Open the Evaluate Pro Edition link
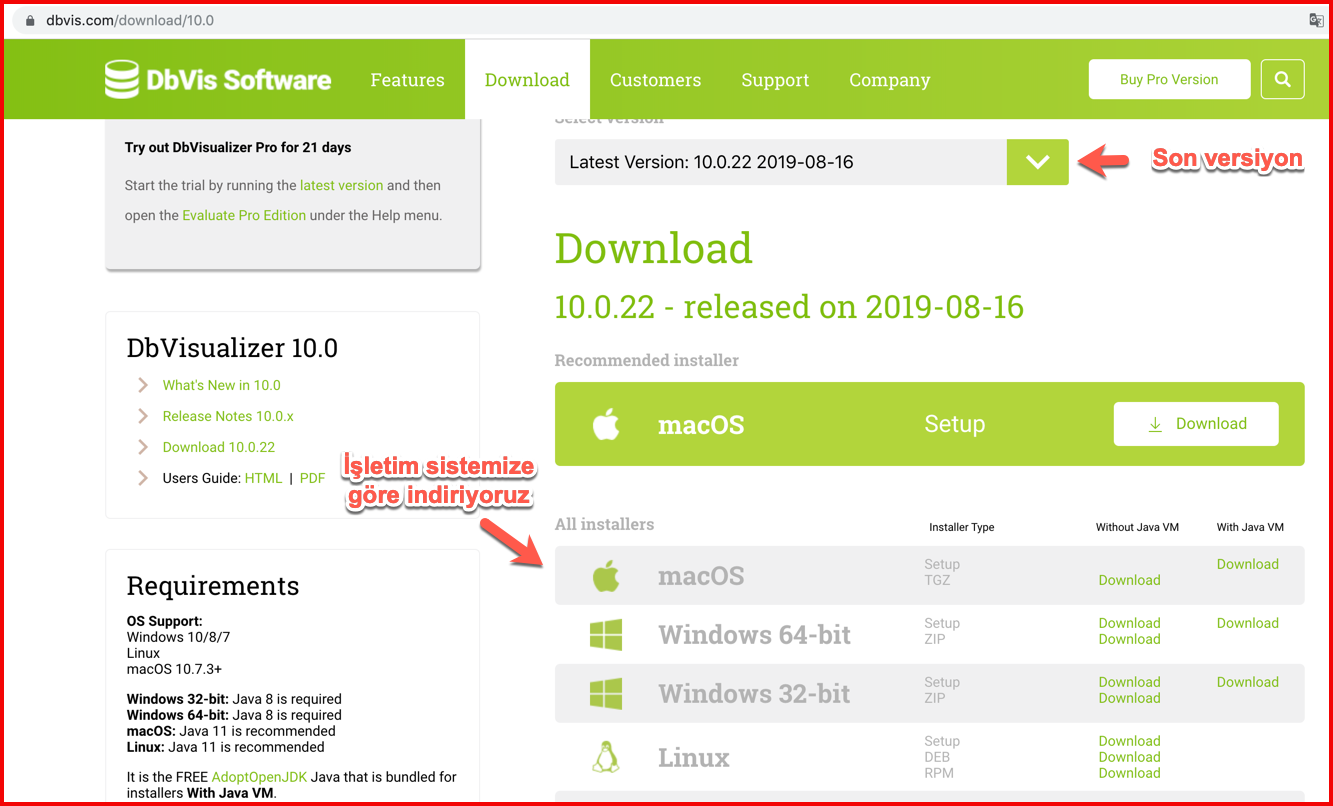This screenshot has width=1333, height=806. point(244,215)
